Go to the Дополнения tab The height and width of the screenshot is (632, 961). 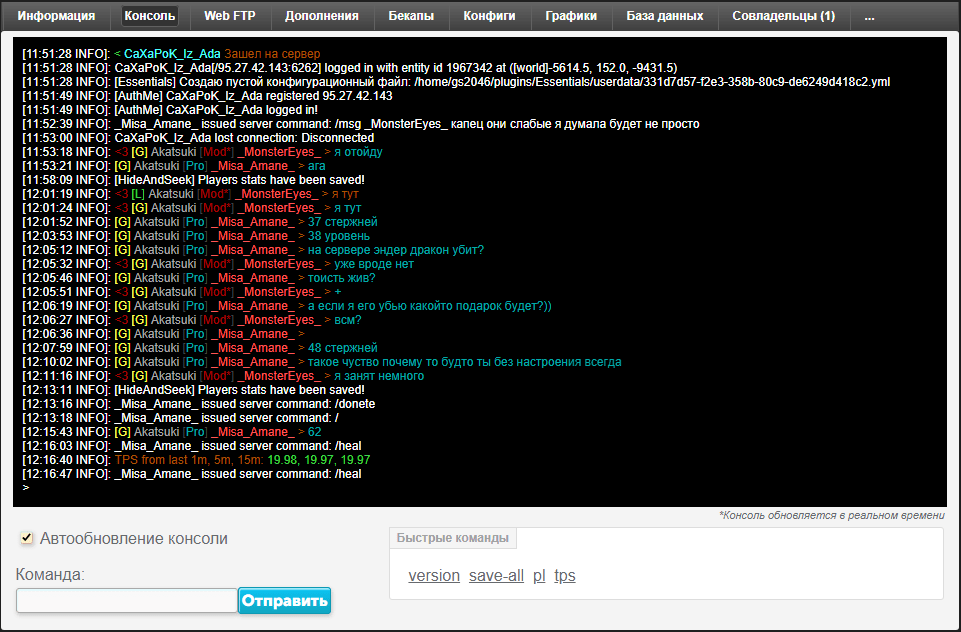coord(321,16)
